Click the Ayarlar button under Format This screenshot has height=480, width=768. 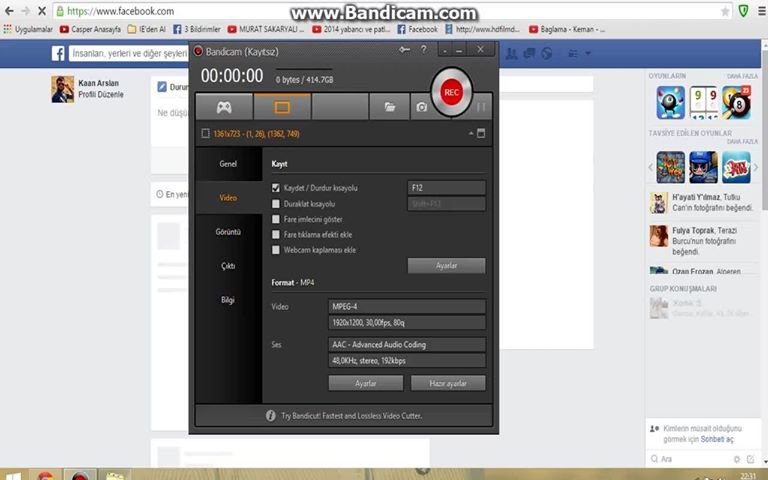[x=366, y=383]
